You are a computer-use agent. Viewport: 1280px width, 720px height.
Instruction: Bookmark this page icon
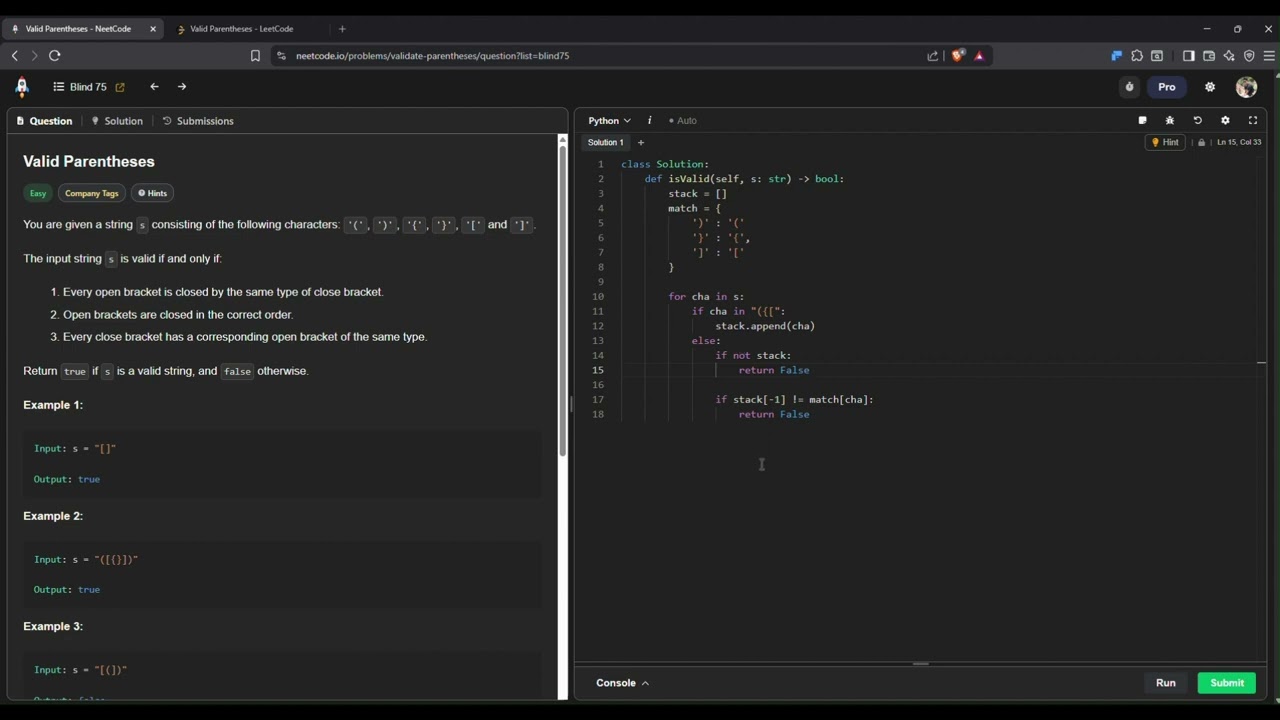pos(255,56)
